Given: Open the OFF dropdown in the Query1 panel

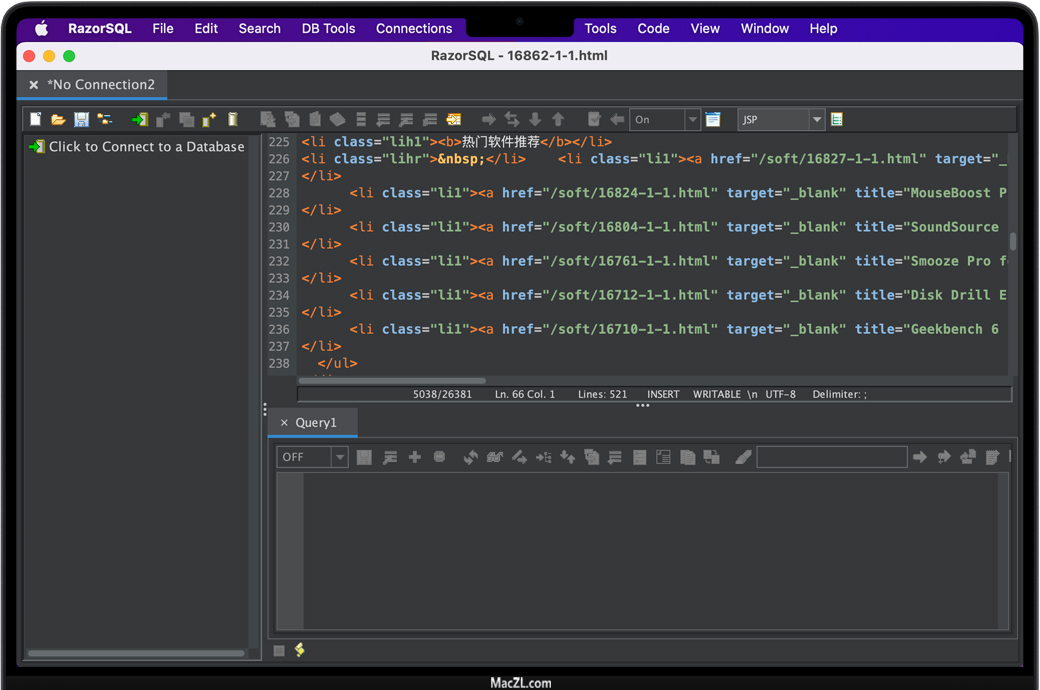Looking at the screenshot, I should (339, 457).
